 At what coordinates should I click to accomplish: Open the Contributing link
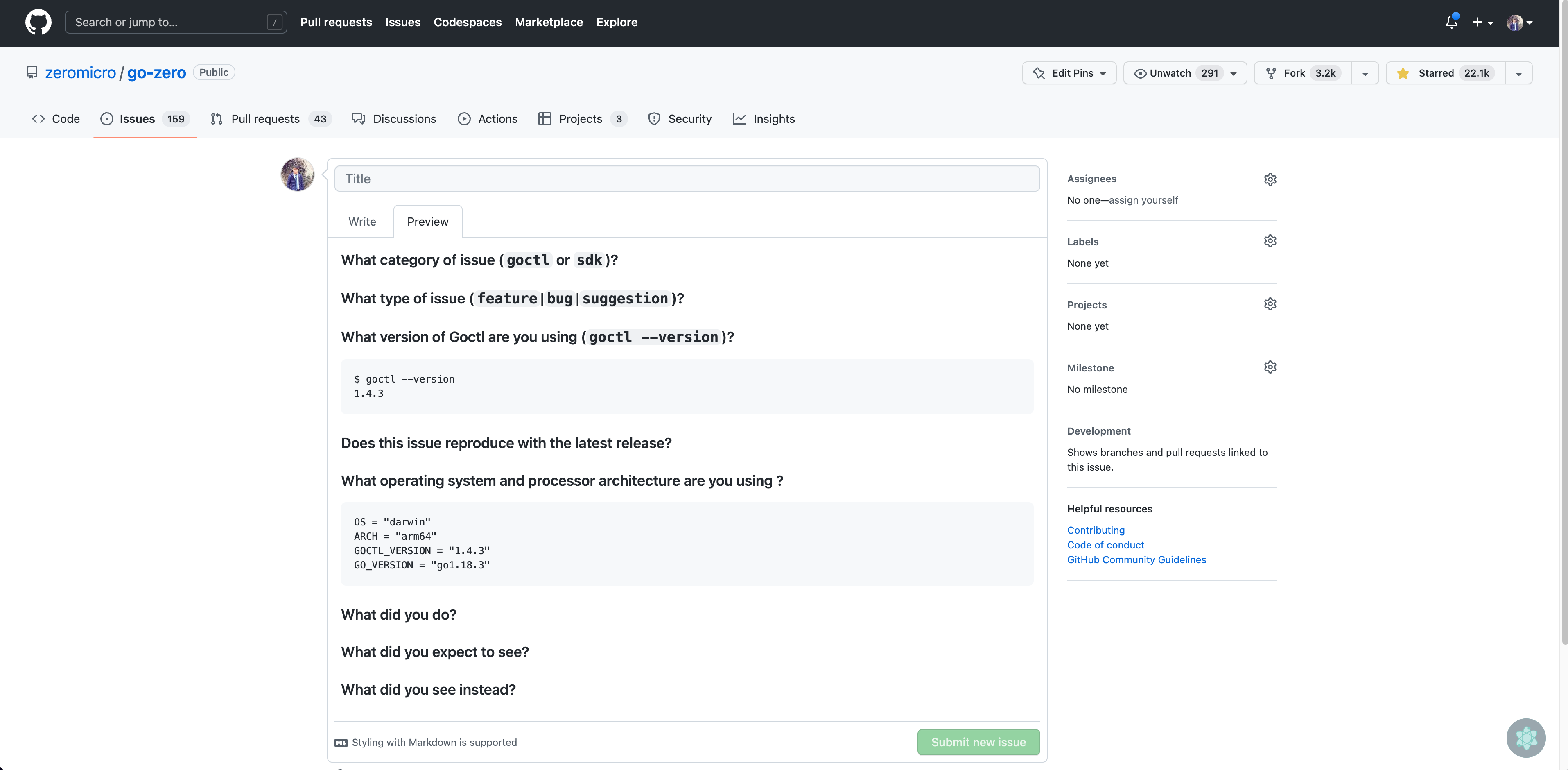tap(1095, 529)
